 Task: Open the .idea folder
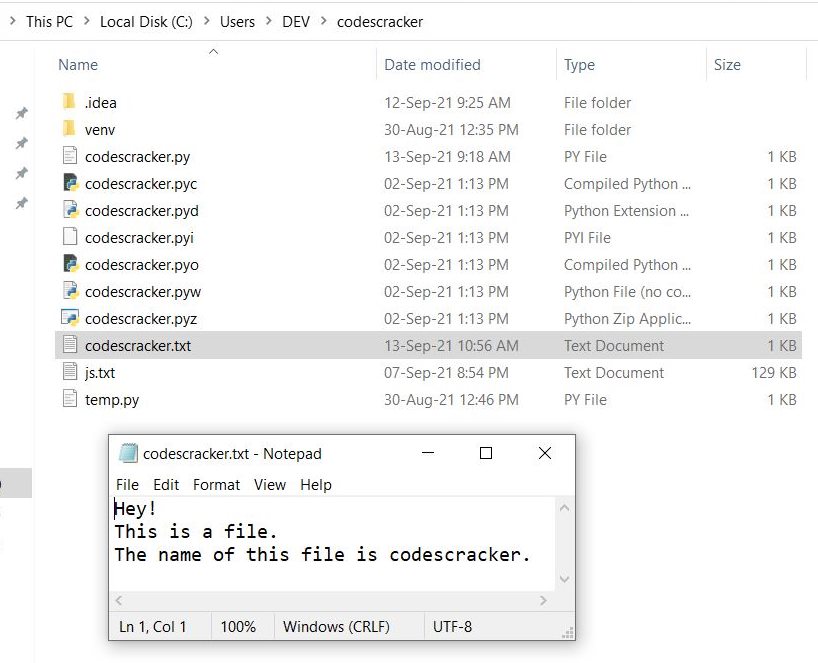(x=103, y=102)
